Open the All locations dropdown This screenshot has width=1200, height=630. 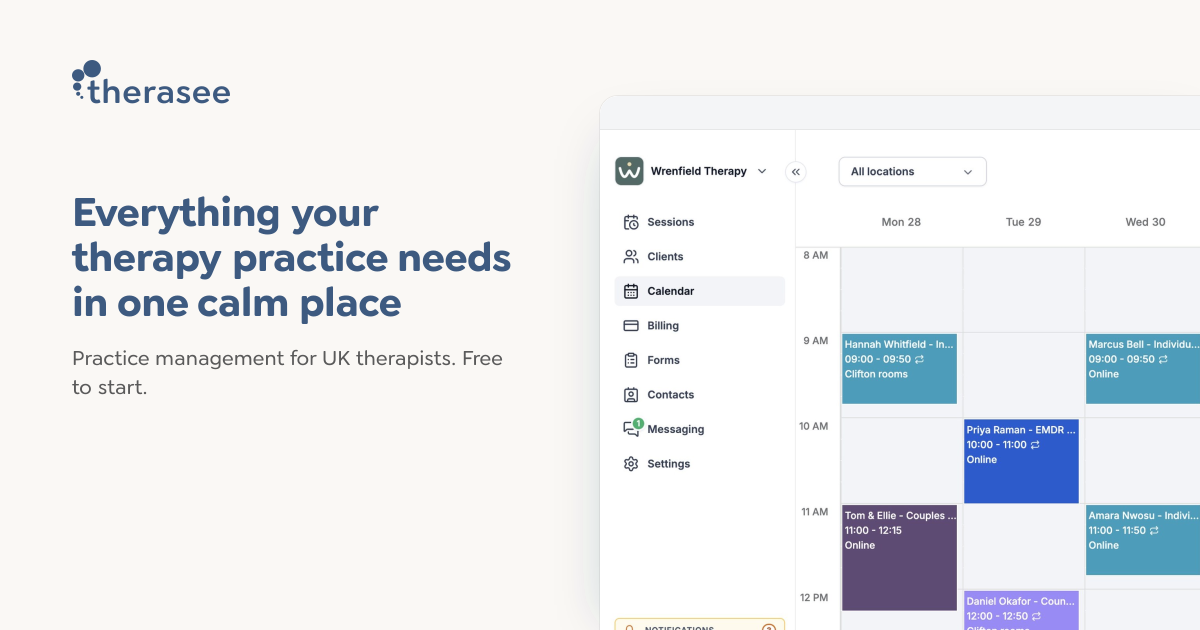click(x=912, y=172)
